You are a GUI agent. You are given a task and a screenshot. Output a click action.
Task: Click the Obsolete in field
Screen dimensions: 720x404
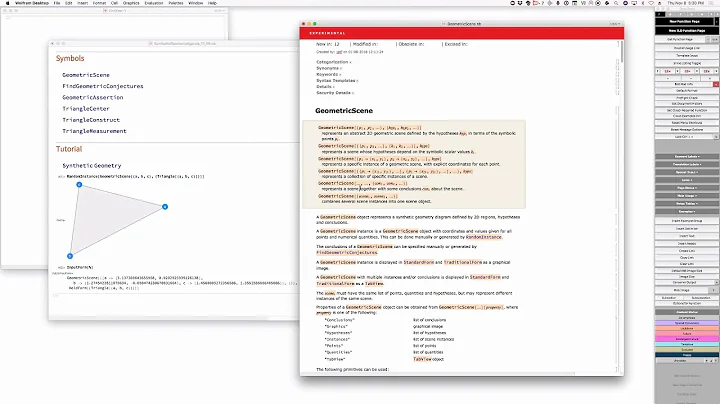click(x=411, y=44)
